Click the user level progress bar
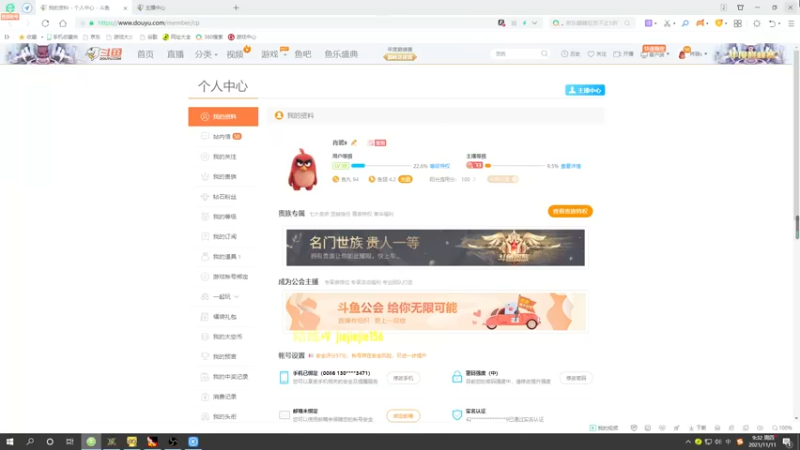The width and height of the screenshot is (800, 450). point(380,166)
